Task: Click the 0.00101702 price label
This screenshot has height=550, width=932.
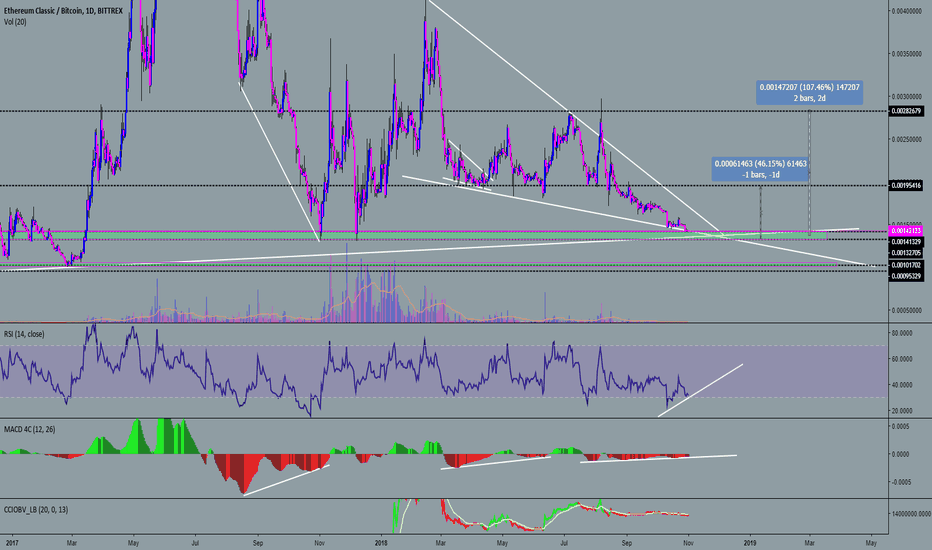Action: coord(906,265)
